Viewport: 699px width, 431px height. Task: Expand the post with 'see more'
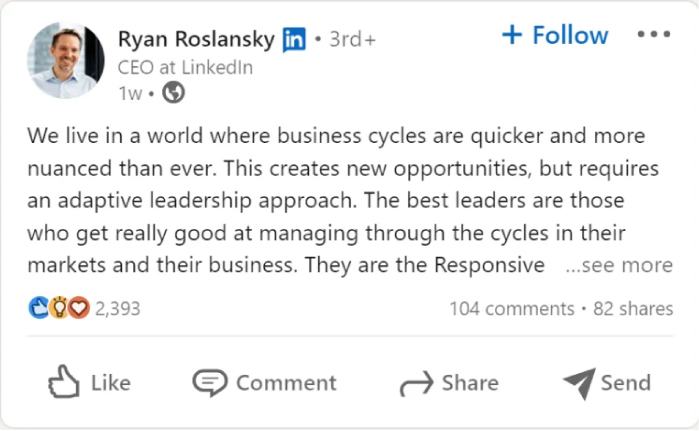619,265
